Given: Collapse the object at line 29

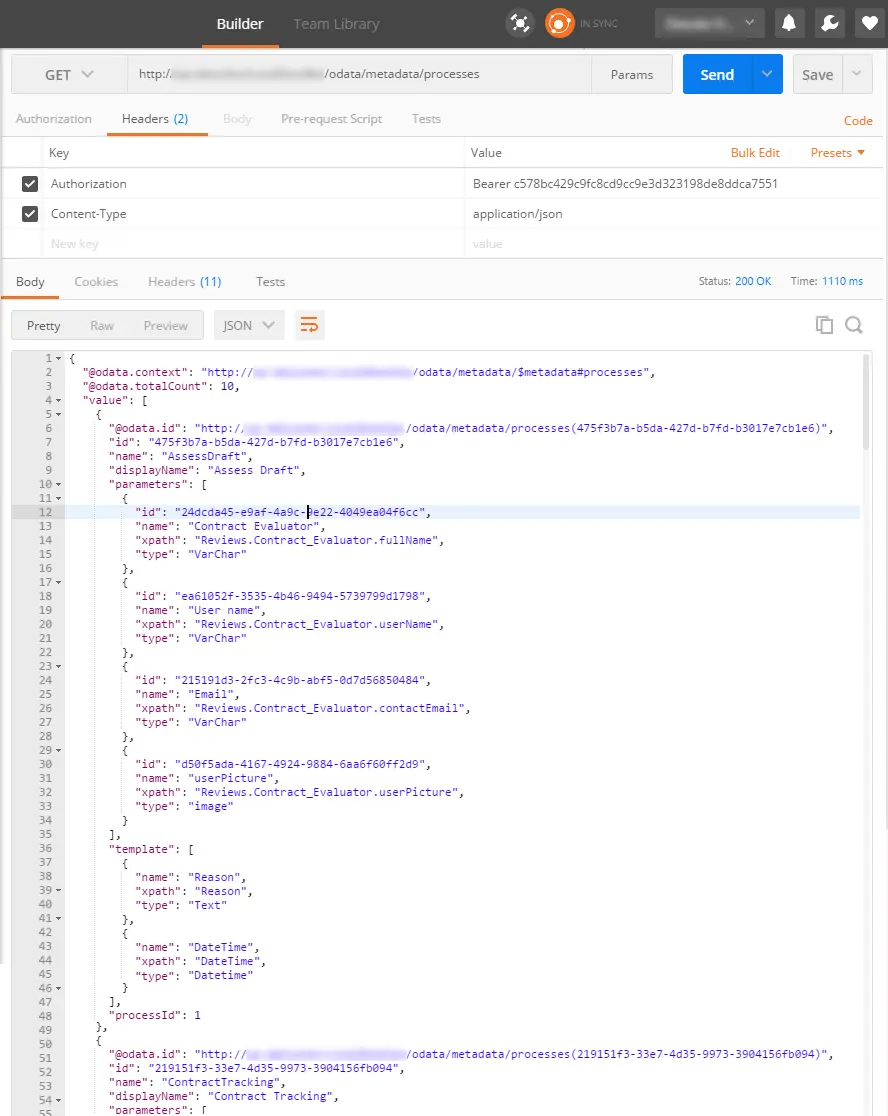Looking at the screenshot, I should tap(58, 750).
